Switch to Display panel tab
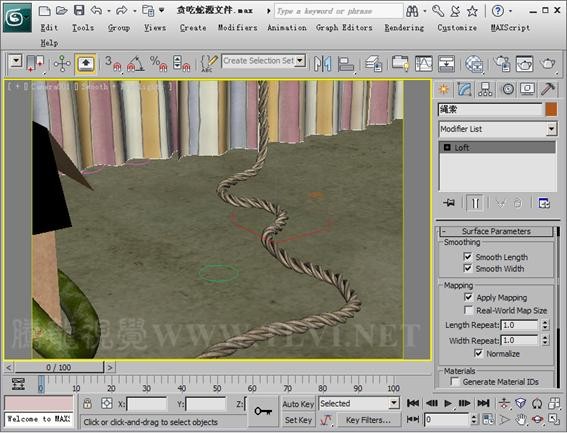Viewport: 567px width, 433px height. 528,89
